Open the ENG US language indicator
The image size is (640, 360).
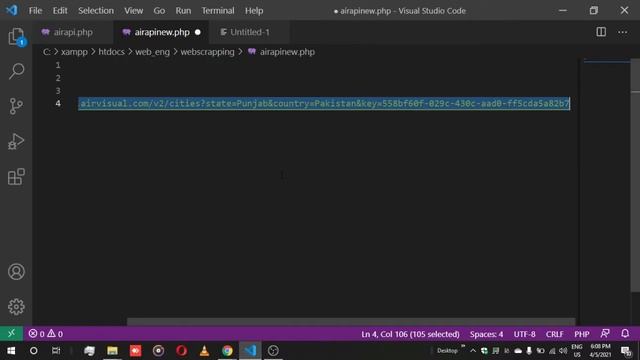pos(577,351)
